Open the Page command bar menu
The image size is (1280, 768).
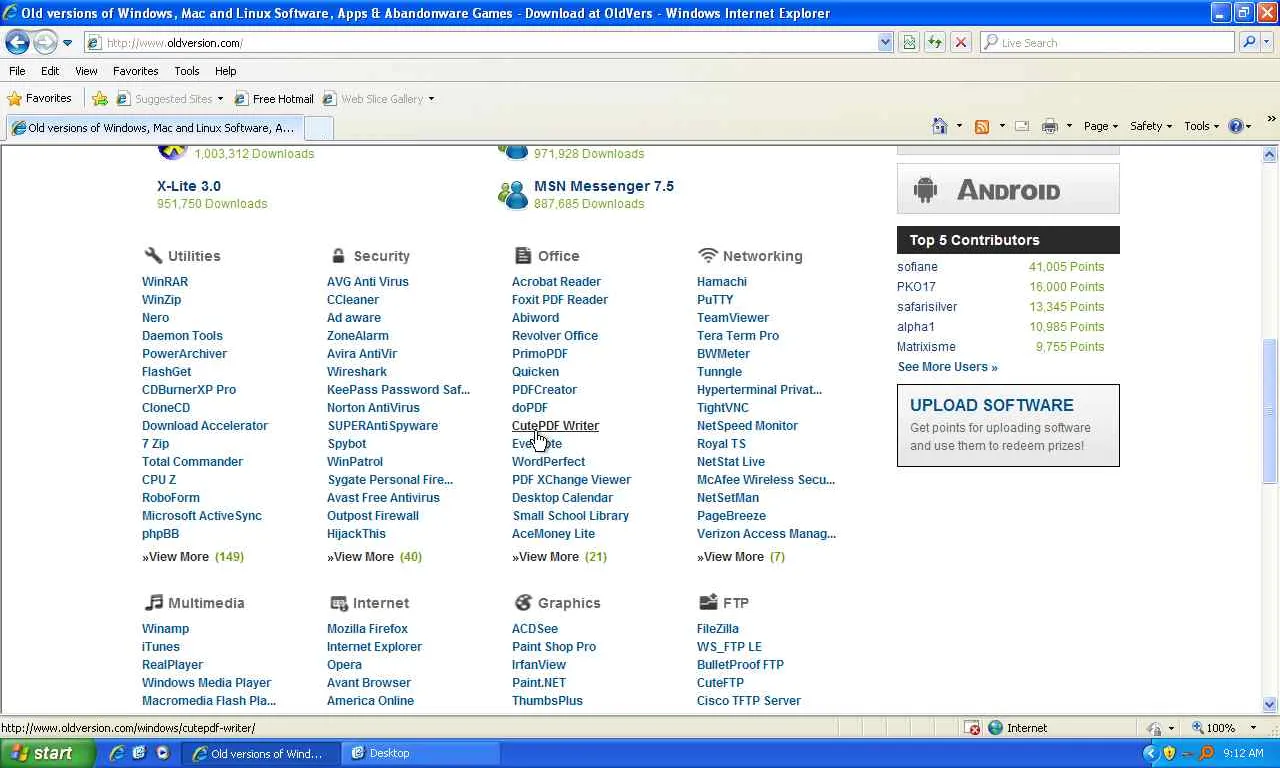coord(1101,126)
